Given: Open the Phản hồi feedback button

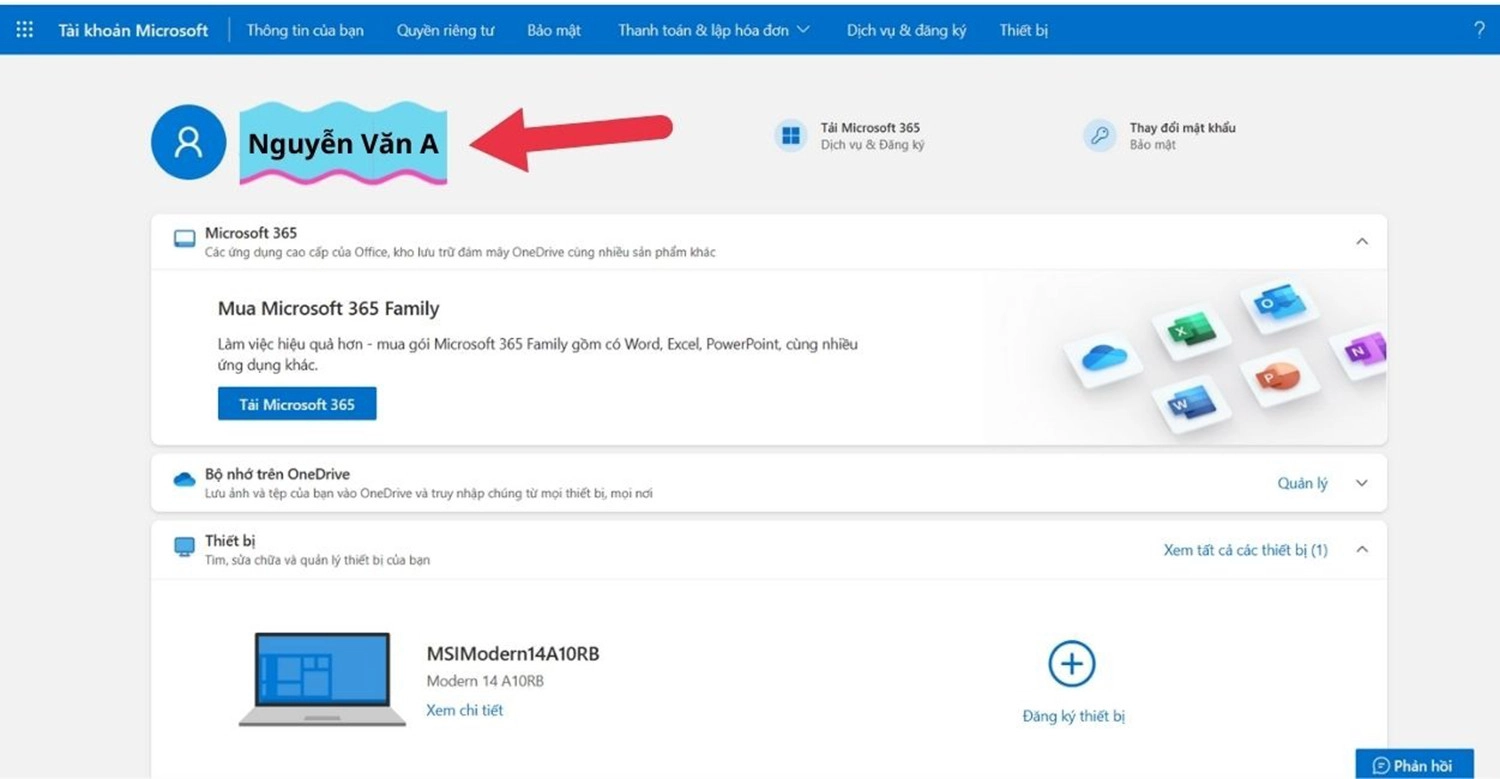Looking at the screenshot, I should (x=1414, y=765).
